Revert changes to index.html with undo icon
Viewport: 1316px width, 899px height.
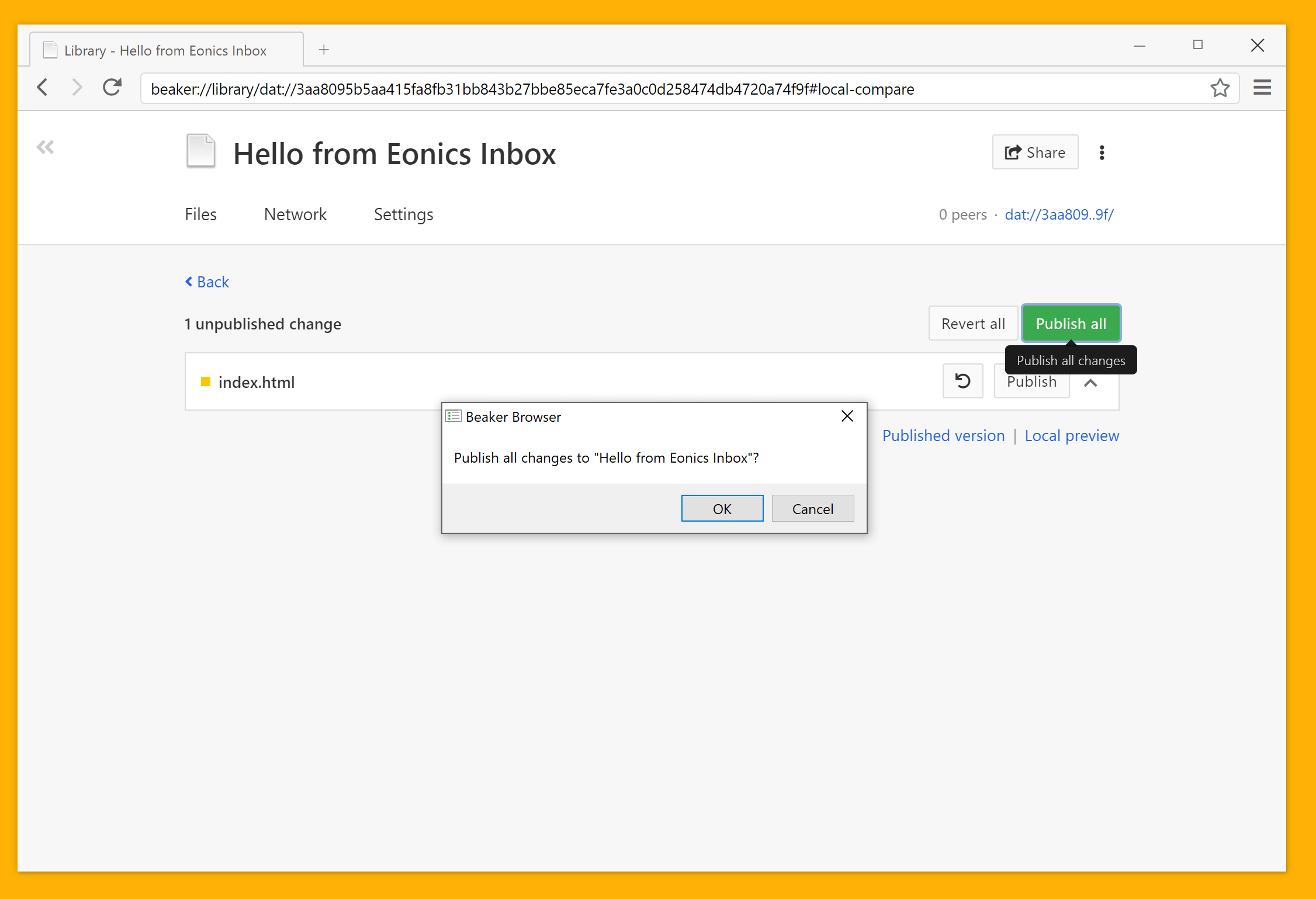pos(962,381)
